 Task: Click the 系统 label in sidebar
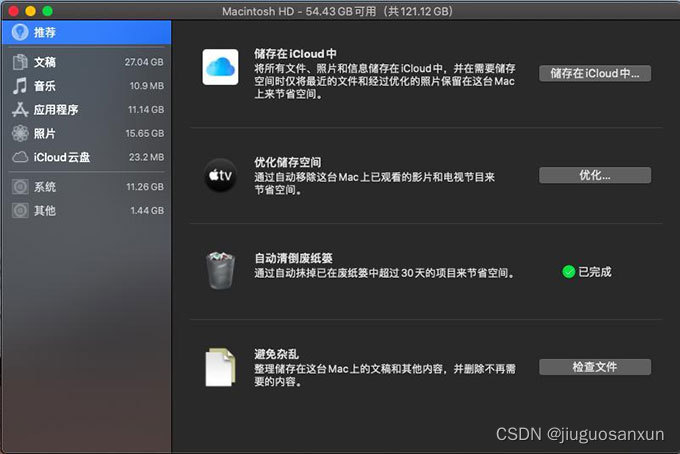pyautogui.click(x=45, y=187)
